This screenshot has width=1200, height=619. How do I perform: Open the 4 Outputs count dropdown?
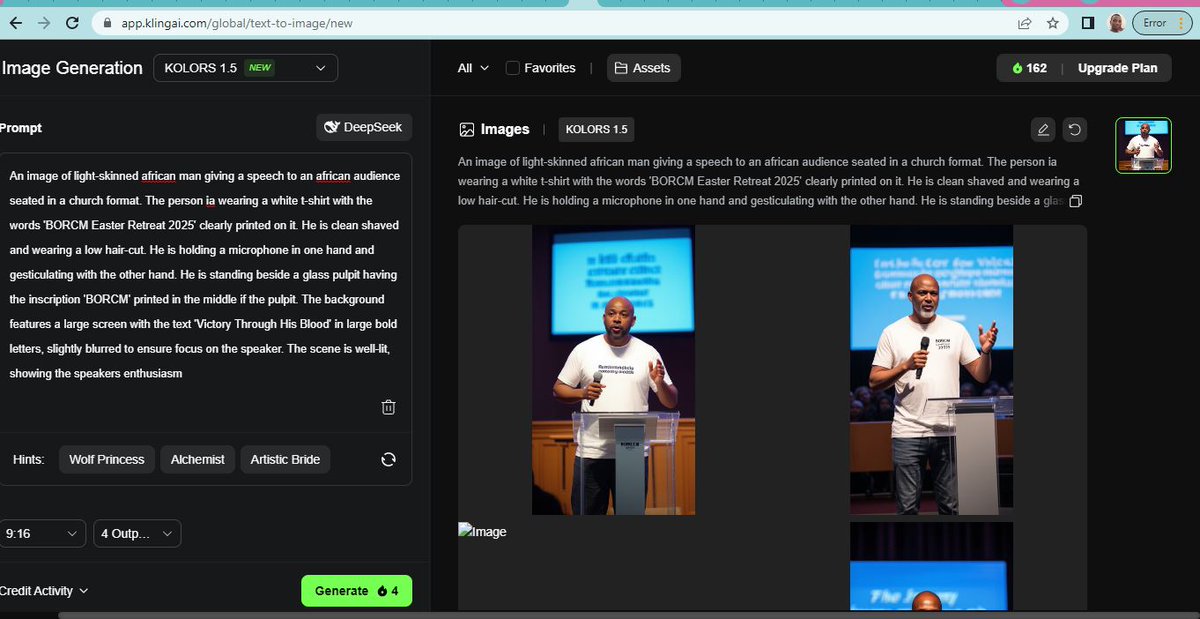(x=137, y=534)
